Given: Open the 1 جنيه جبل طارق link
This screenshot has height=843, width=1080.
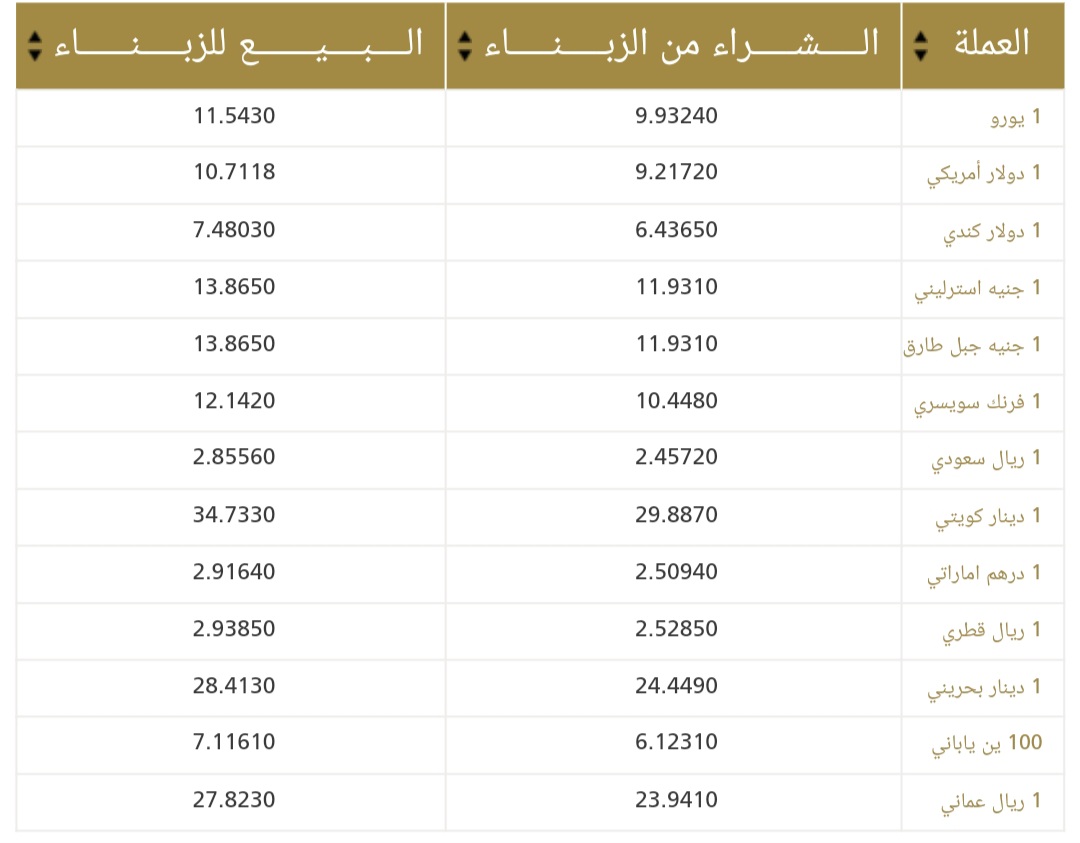Looking at the screenshot, I should point(972,345).
